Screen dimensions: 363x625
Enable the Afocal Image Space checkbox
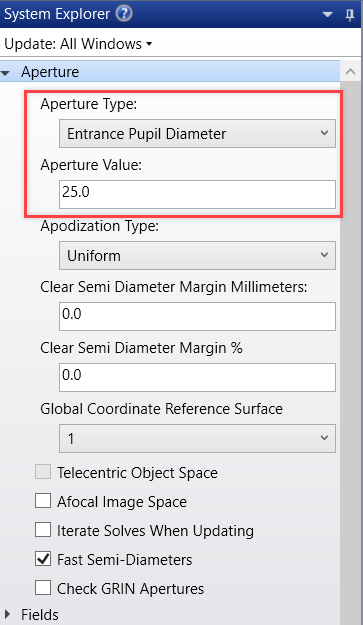pyautogui.click(x=43, y=501)
